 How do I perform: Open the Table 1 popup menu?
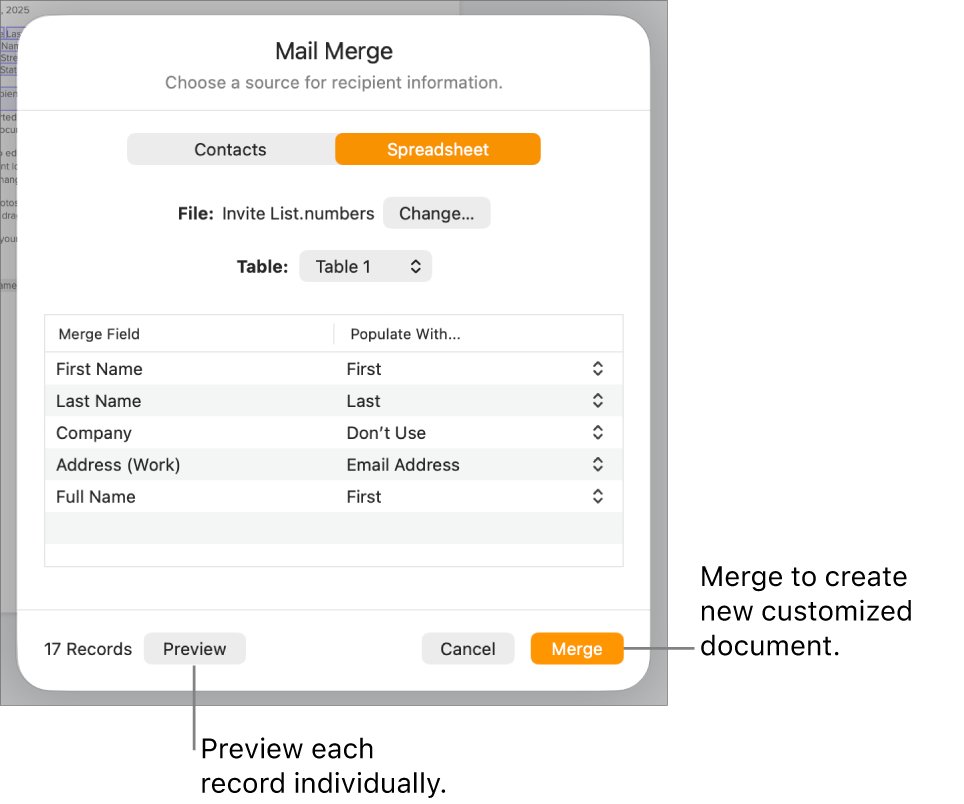click(x=365, y=266)
